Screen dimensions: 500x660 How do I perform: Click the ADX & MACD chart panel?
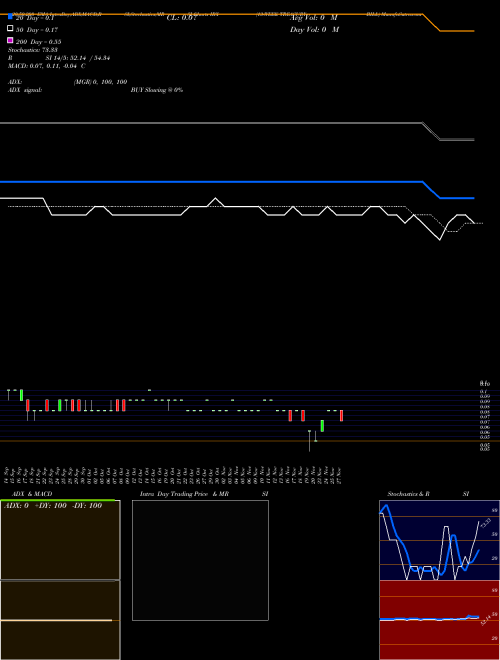coord(60,580)
